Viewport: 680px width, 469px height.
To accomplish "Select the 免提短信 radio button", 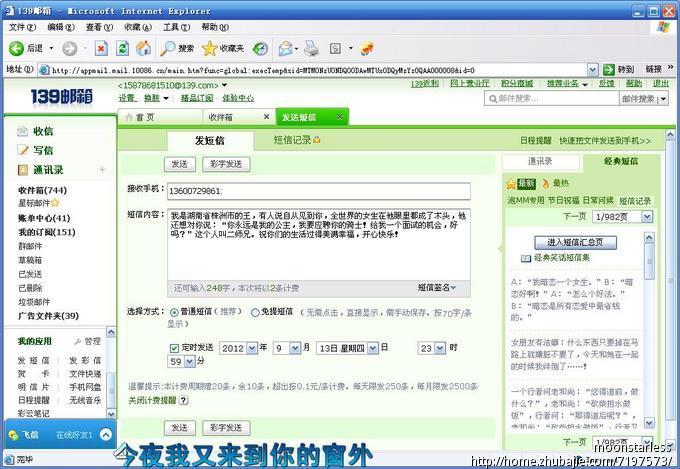I will (x=254, y=312).
